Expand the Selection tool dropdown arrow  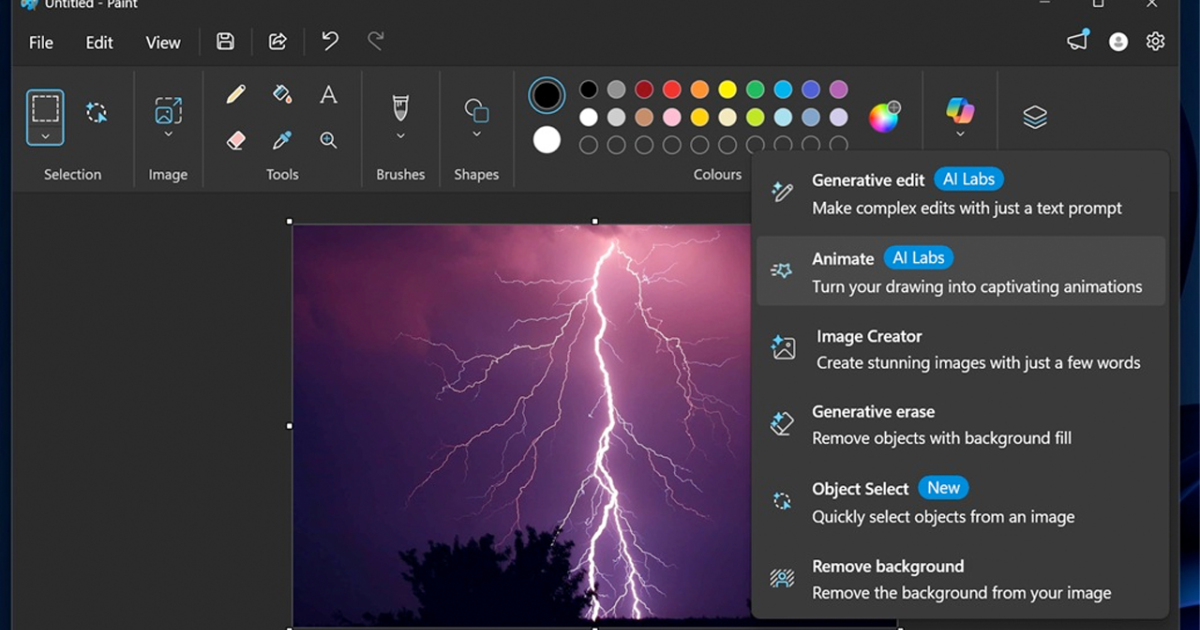pos(45,136)
